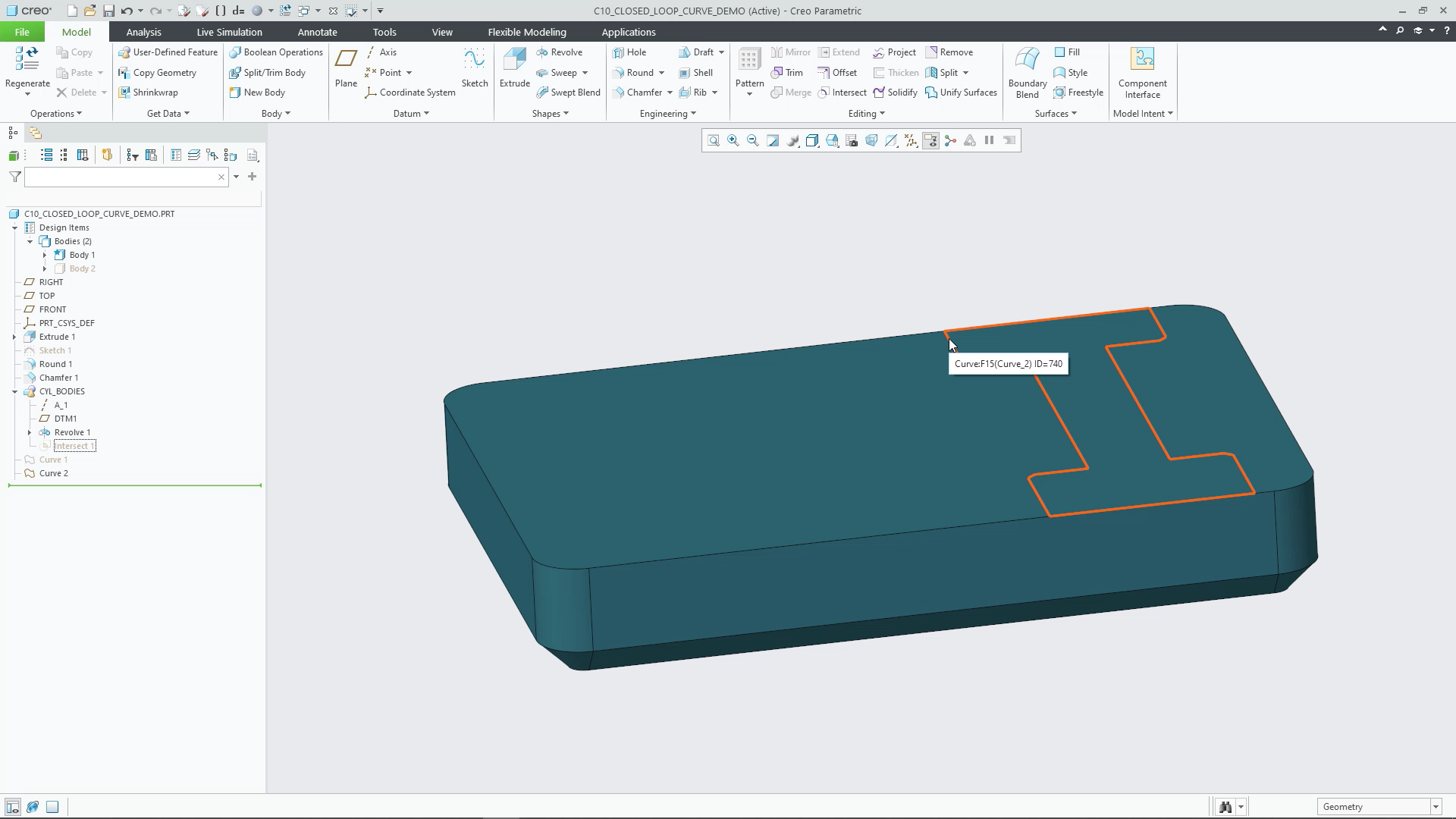Collapse the CYL_BODIES group

click(14, 391)
